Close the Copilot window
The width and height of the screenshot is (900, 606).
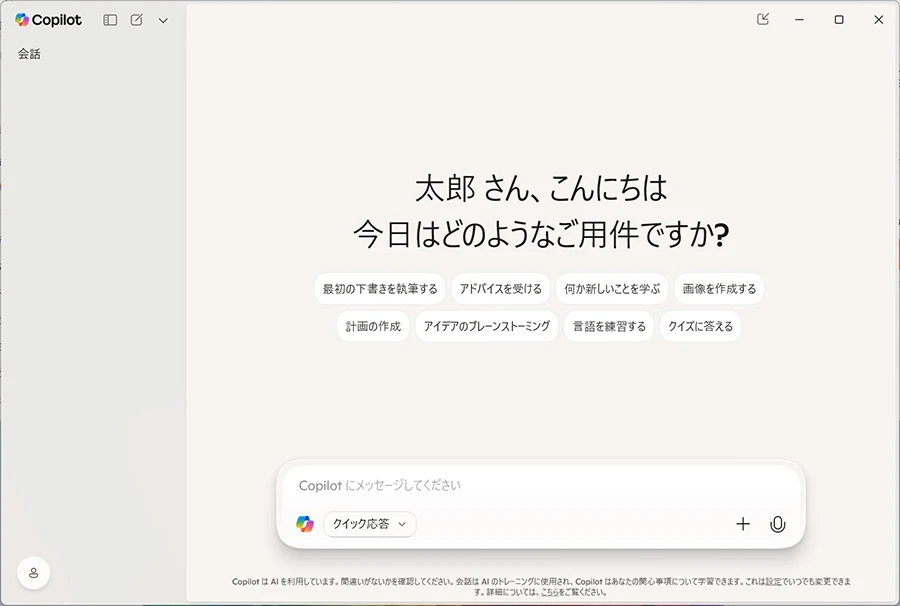(x=878, y=20)
